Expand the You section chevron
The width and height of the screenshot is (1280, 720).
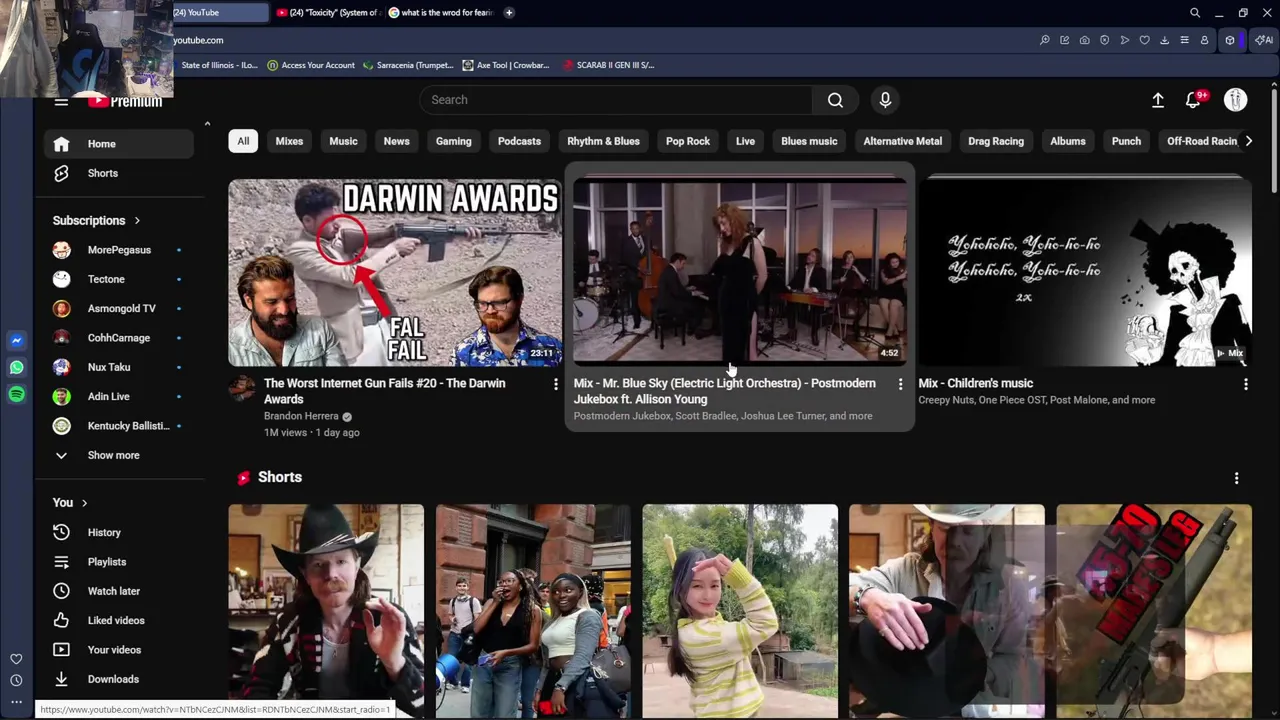coord(84,503)
